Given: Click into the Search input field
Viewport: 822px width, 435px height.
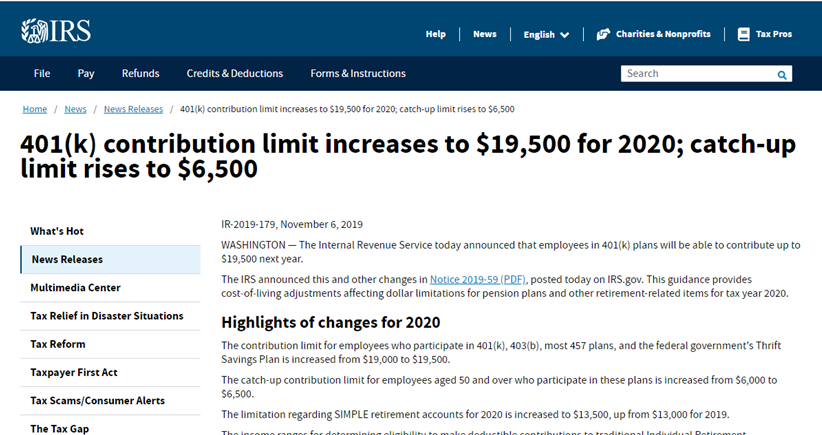Looking at the screenshot, I should [x=697, y=74].
